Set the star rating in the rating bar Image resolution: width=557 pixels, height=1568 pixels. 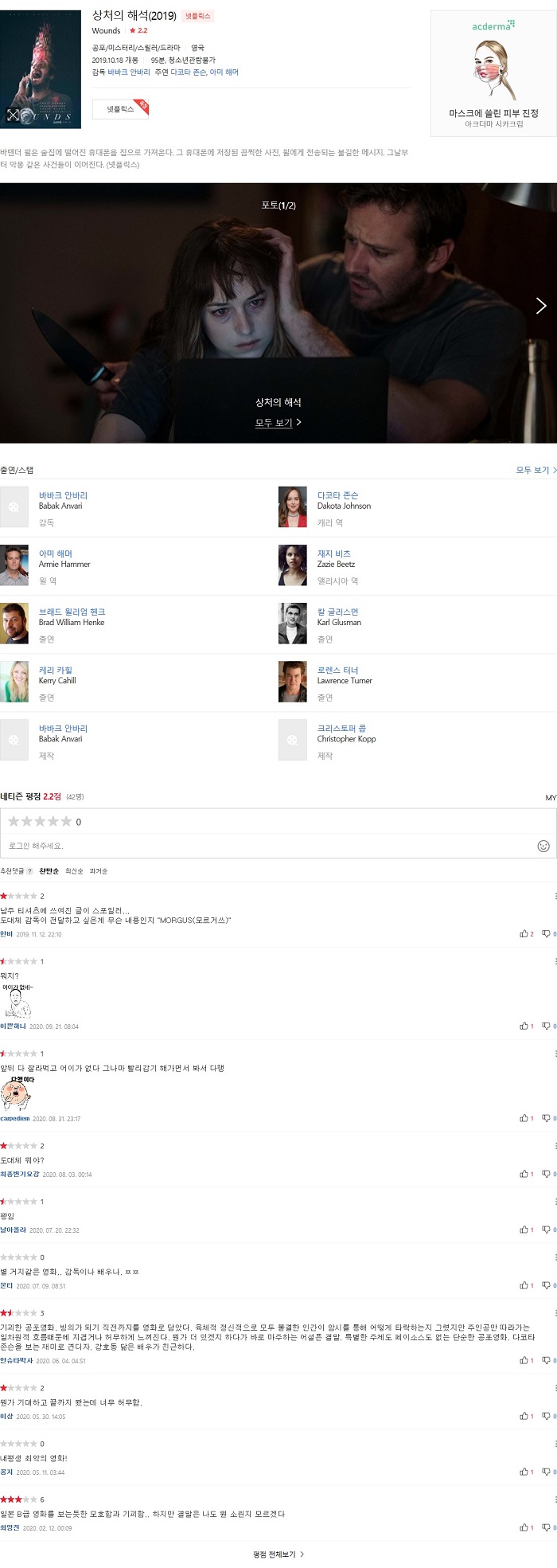pyautogui.click(x=40, y=821)
